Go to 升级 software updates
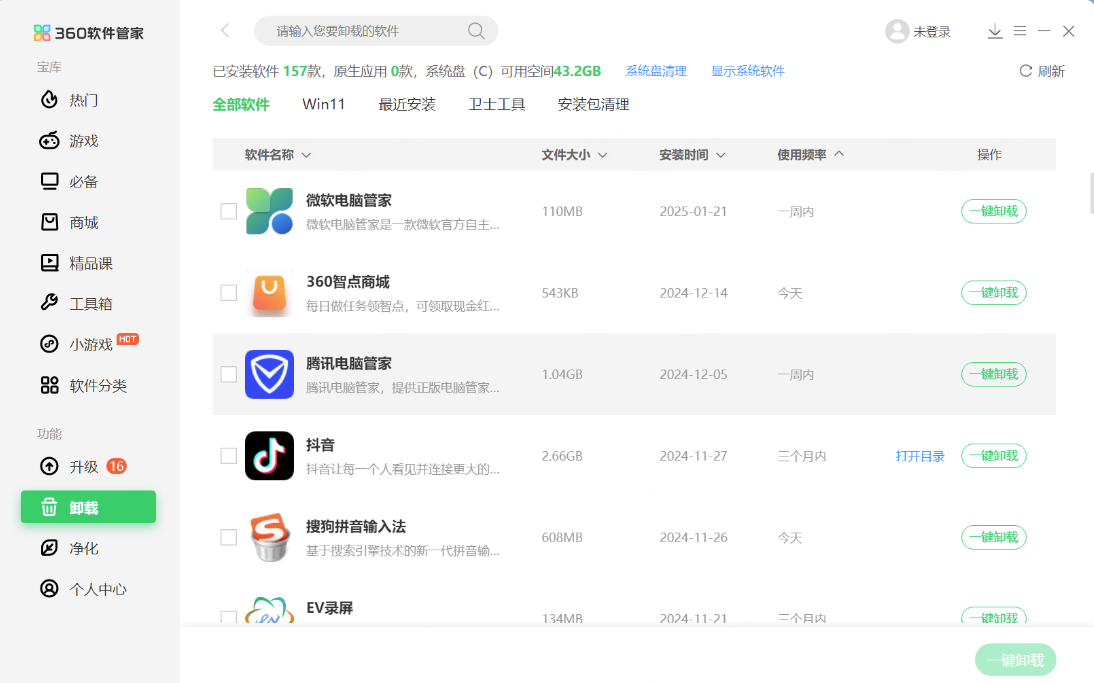This screenshot has height=683, width=1094. click(x=82, y=466)
